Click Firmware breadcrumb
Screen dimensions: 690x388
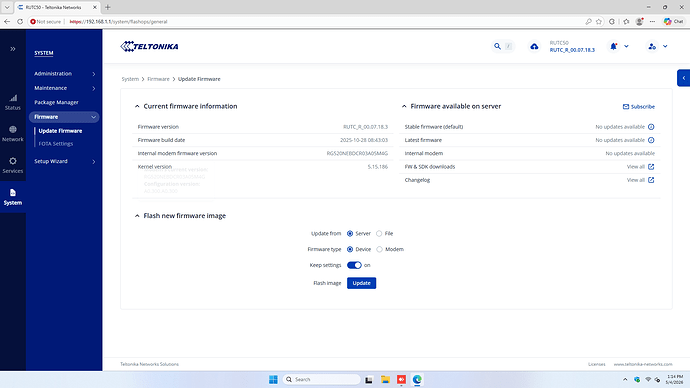158,79
